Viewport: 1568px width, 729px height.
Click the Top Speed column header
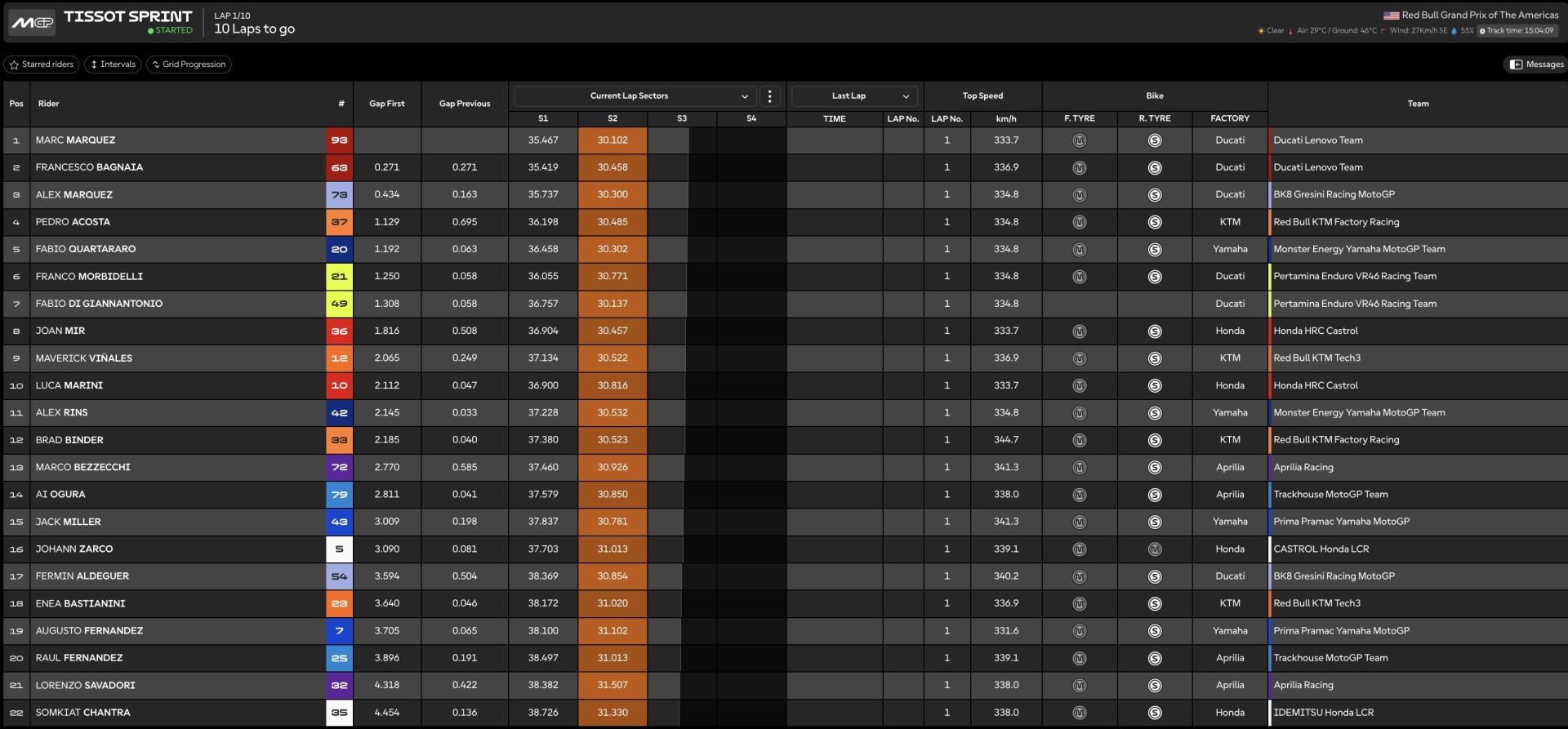pyautogui.click(x=982, y=96)
